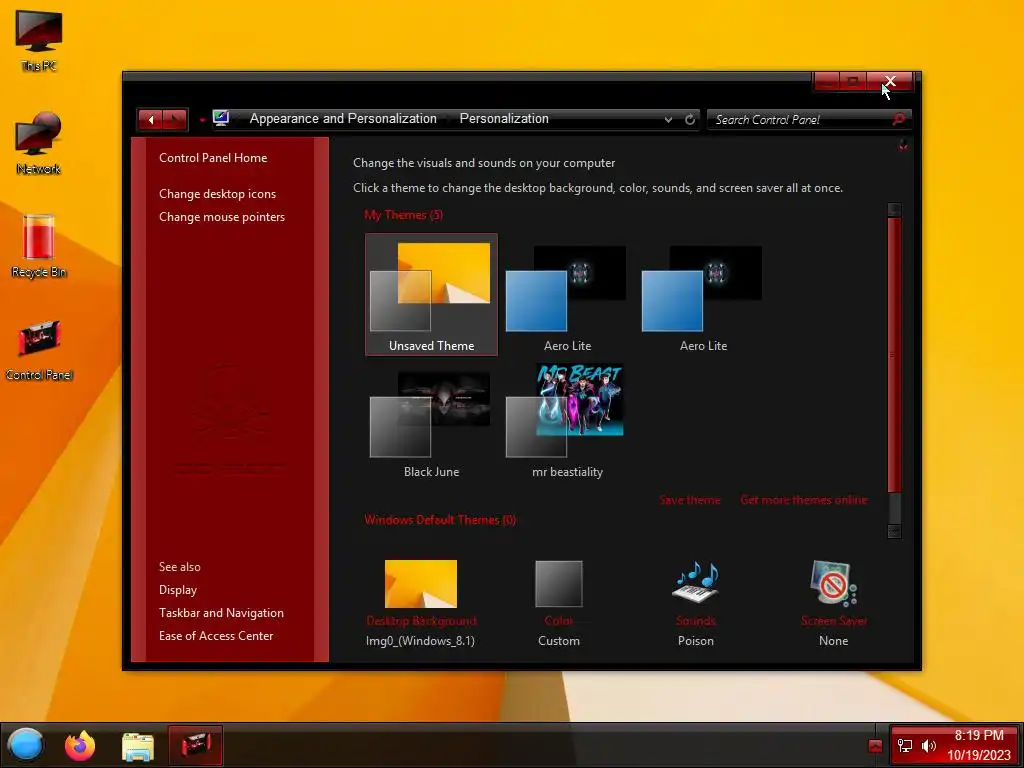The image size is (1024, 768).
Task: Launch Firefox from the taskbar
Action: 80,745
